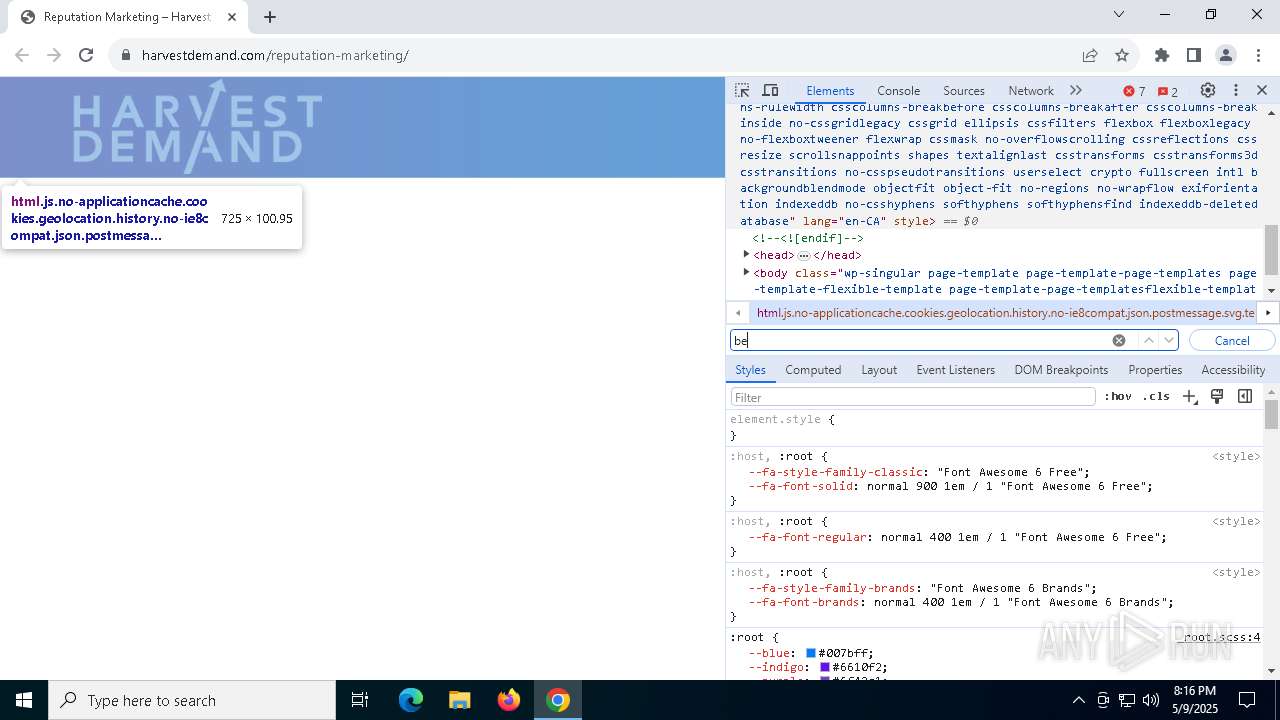The height and width of the screenshot is (720, 1280).
Task: Open the Chrome profile avatar
Action: click(1226, 55)
